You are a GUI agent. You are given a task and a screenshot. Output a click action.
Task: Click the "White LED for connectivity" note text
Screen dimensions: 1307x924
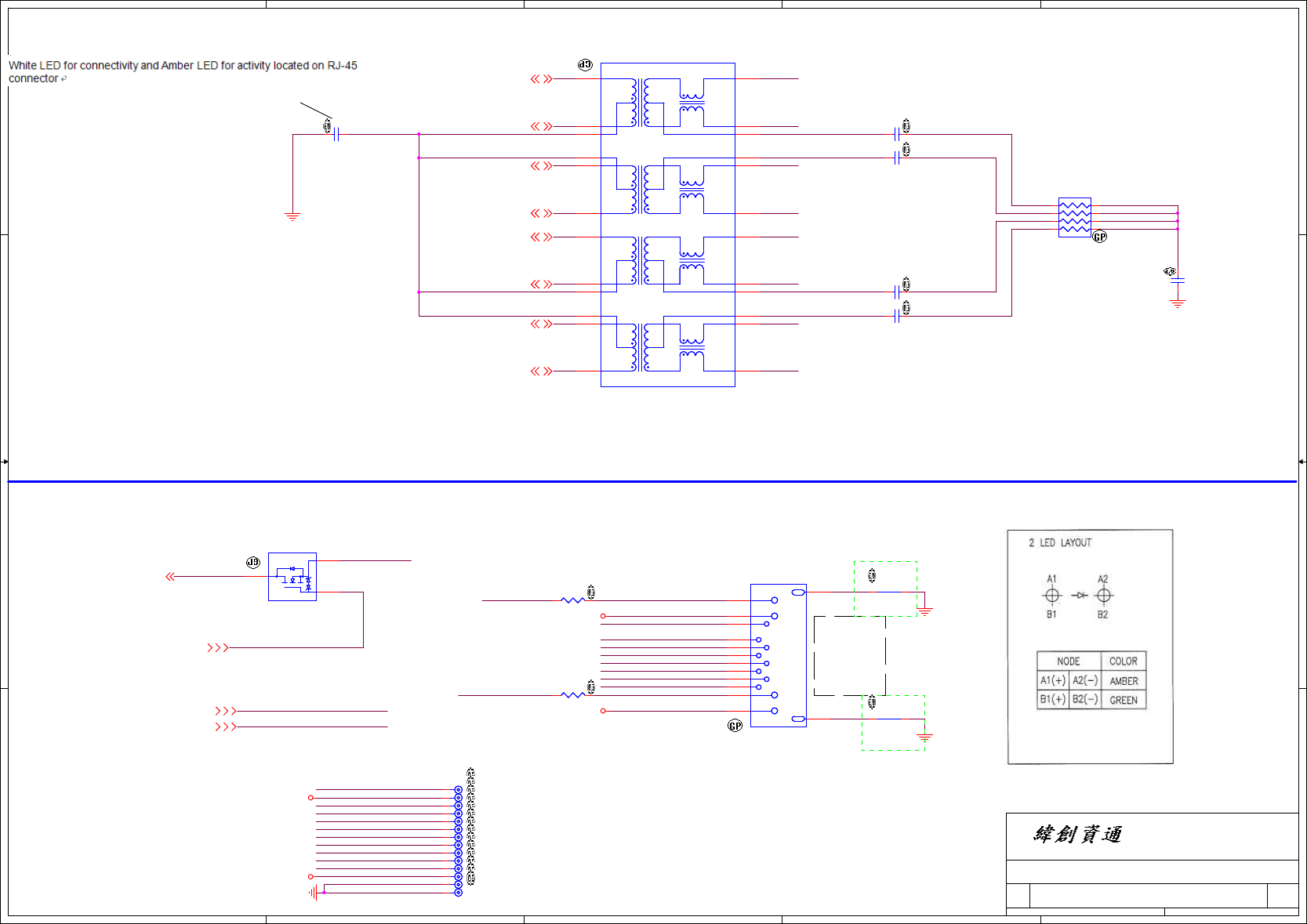(x=183, y=71)
